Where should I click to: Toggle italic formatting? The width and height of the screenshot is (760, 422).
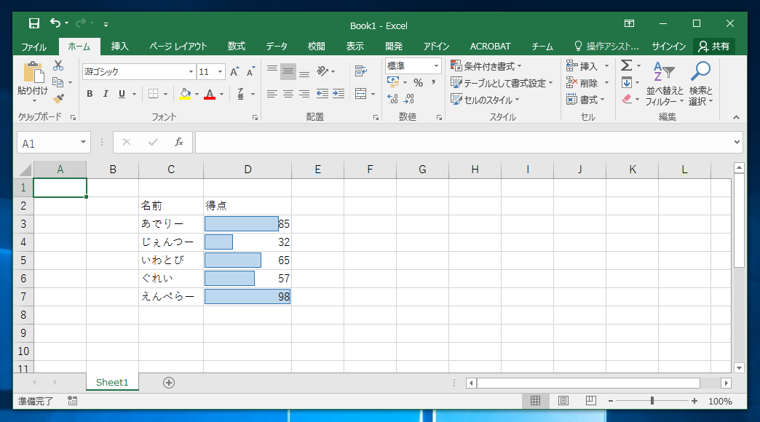[x=106, y=94]
